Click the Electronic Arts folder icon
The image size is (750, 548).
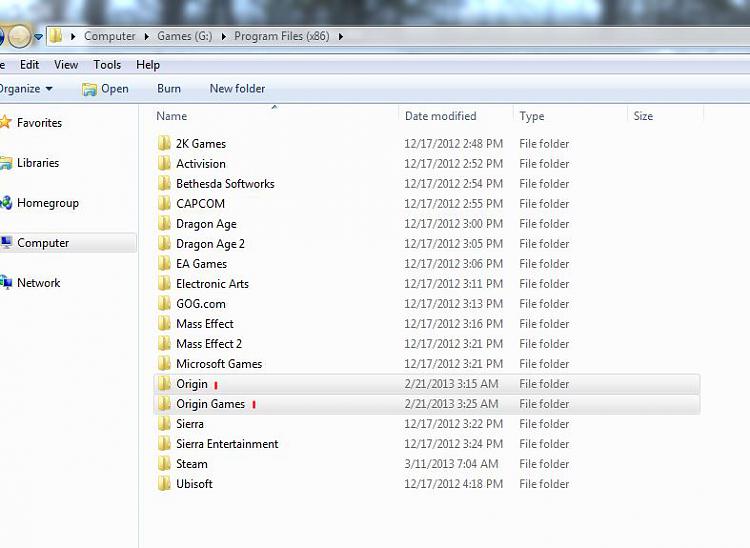tap(164, 284)
